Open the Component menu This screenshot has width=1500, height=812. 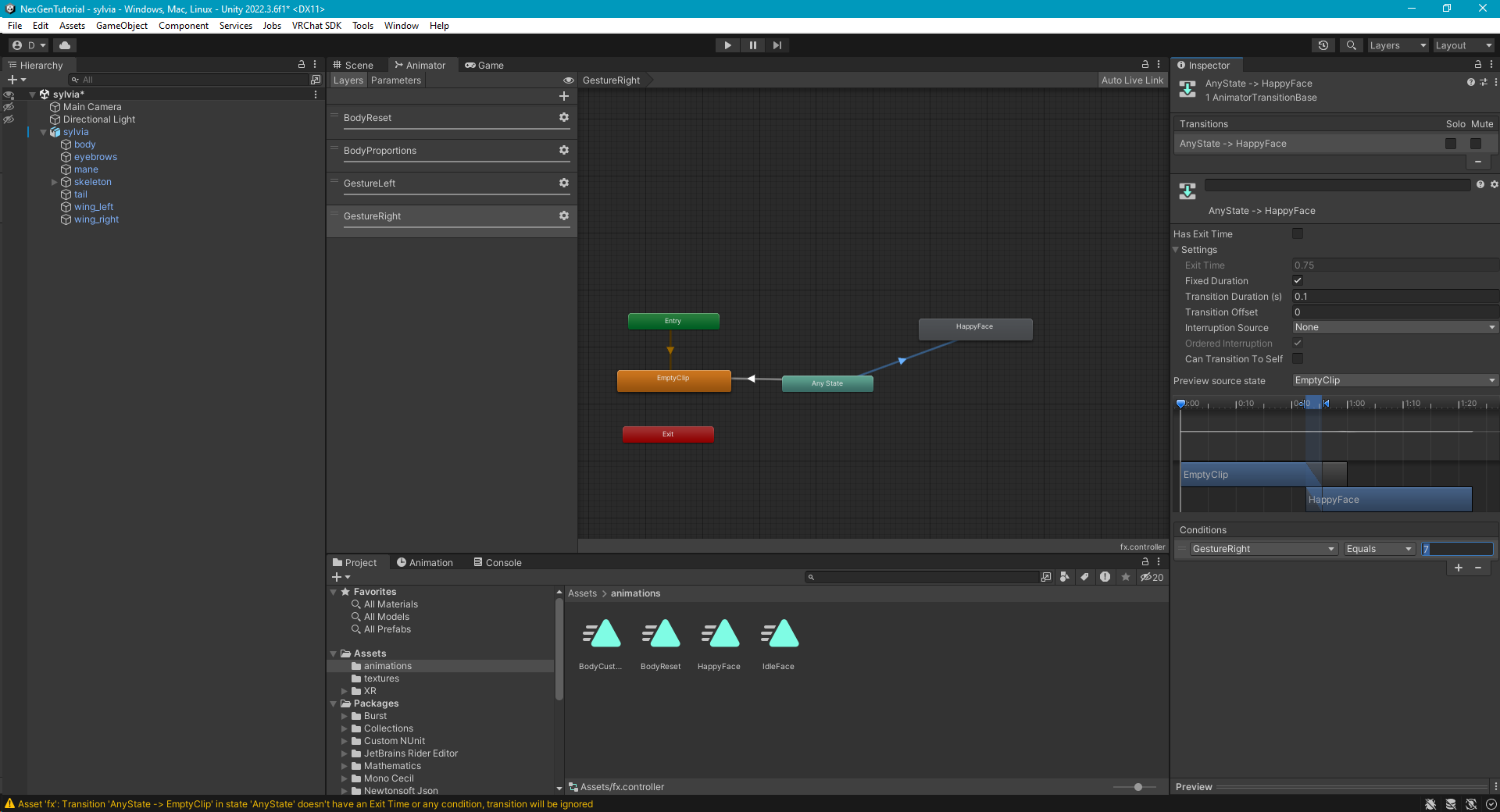pyautogui.click(x=184, y=26)
